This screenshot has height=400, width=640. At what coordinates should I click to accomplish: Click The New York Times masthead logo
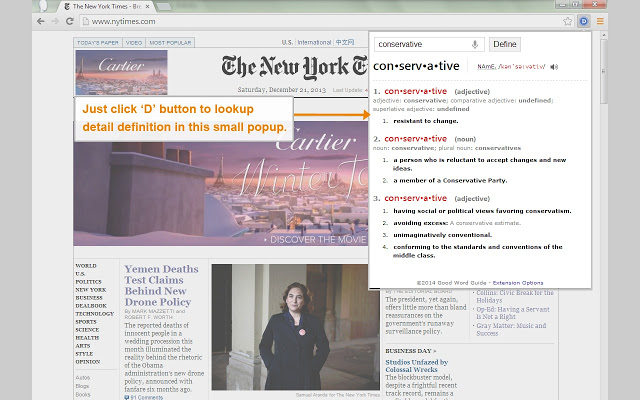click(x=295, y=67)
